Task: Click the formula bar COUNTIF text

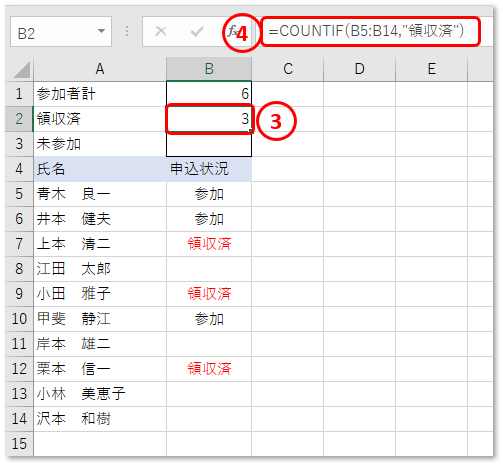Action: [x=366, y=31]
